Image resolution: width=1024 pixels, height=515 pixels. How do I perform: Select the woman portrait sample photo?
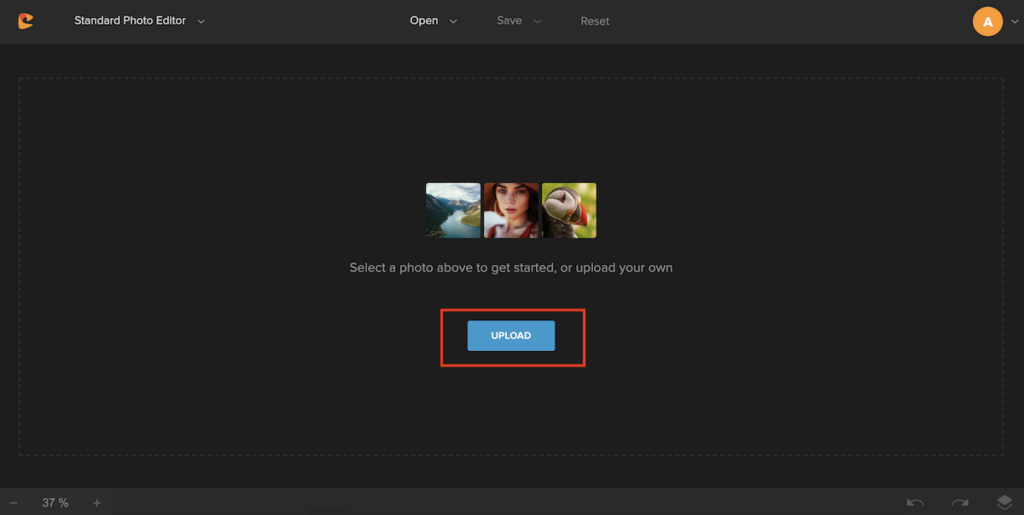[511, 210]
